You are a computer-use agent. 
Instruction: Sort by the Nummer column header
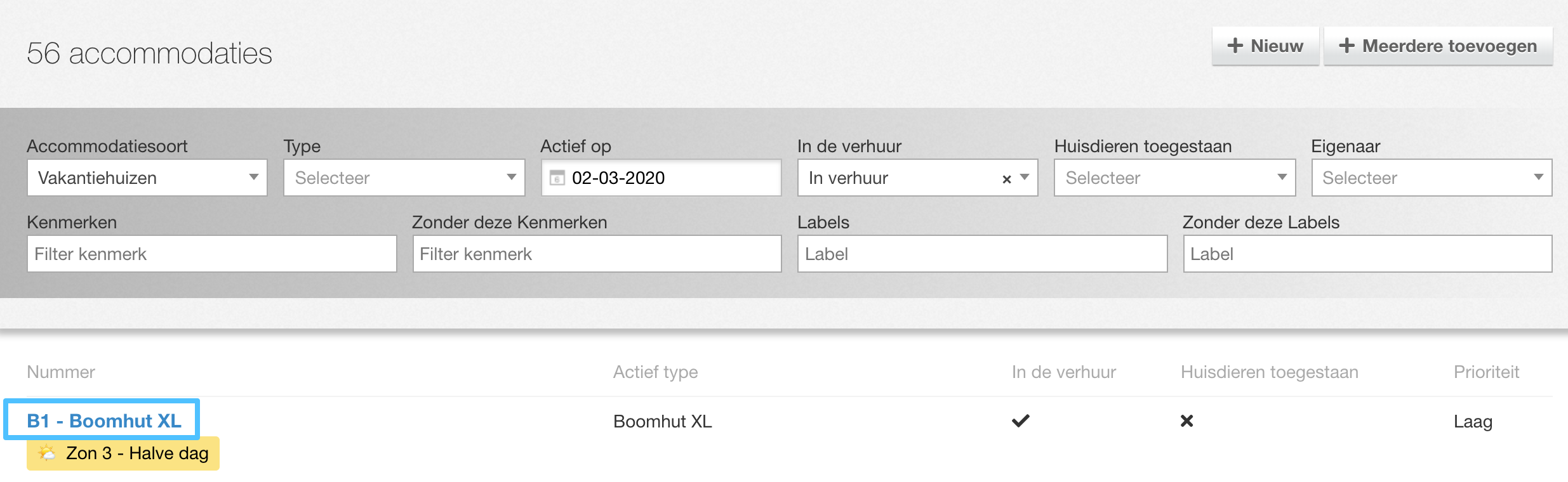pyautogui.click(x=61, y=372)
